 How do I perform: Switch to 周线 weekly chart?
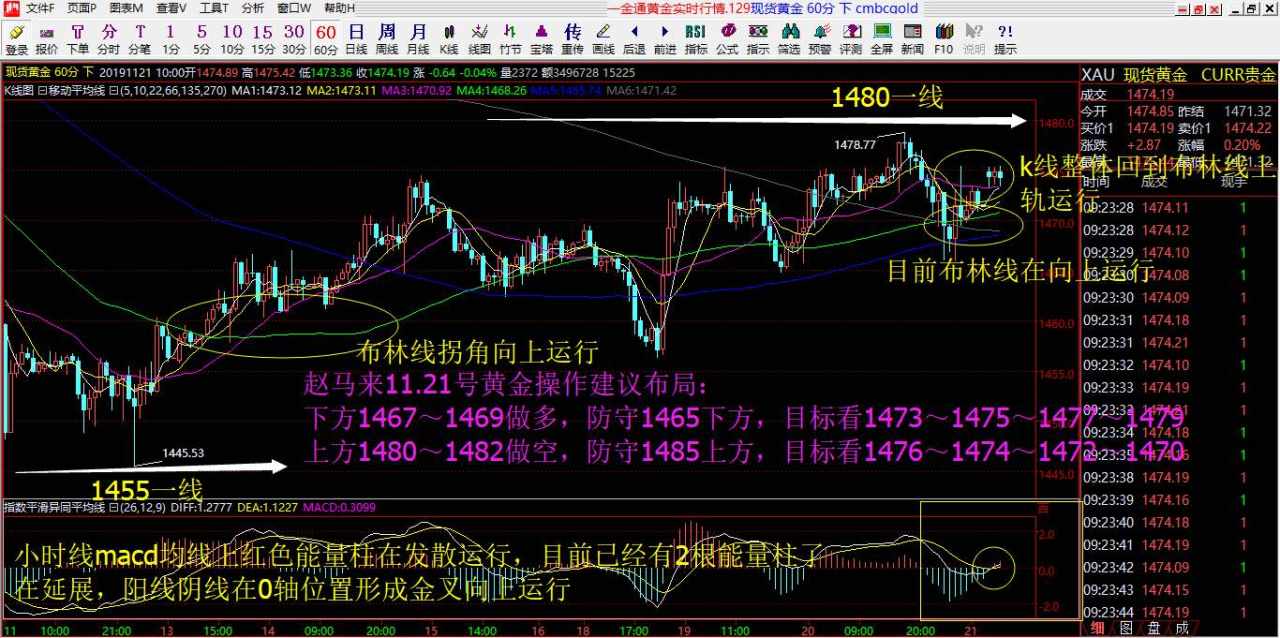(387, 39)
